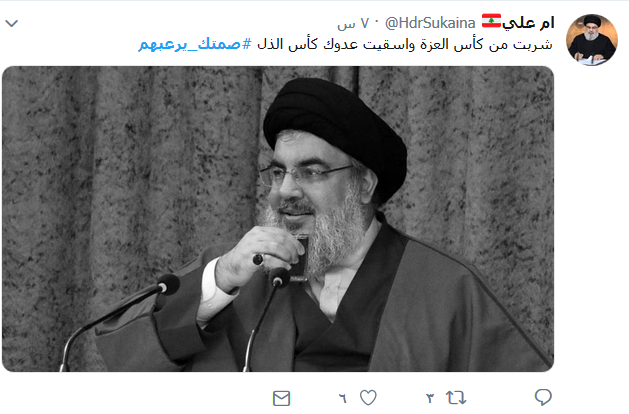
Task: Click the ring on the hand in photo
Action: (x=258, y=260)
